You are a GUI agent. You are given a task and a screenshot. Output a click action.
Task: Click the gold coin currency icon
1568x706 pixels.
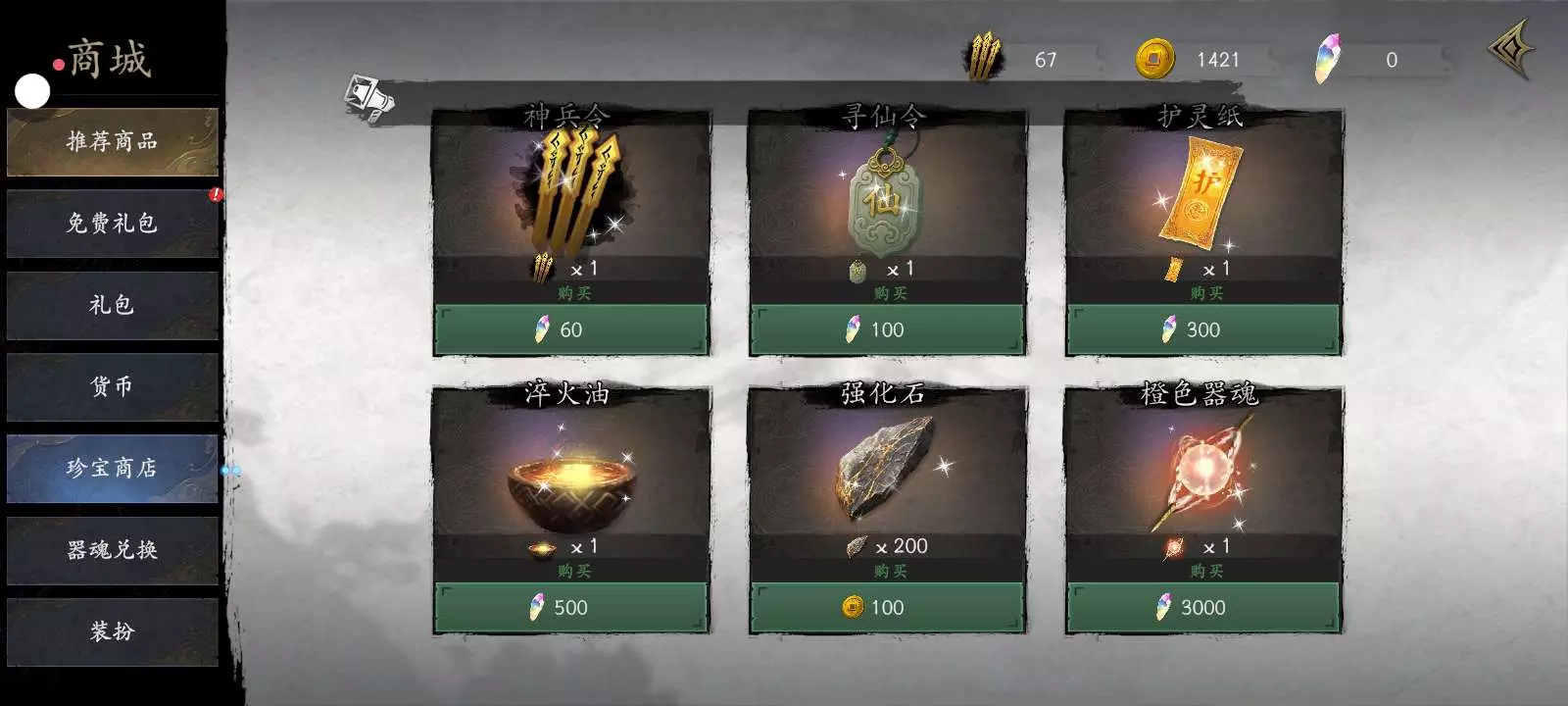point(1155,59)
